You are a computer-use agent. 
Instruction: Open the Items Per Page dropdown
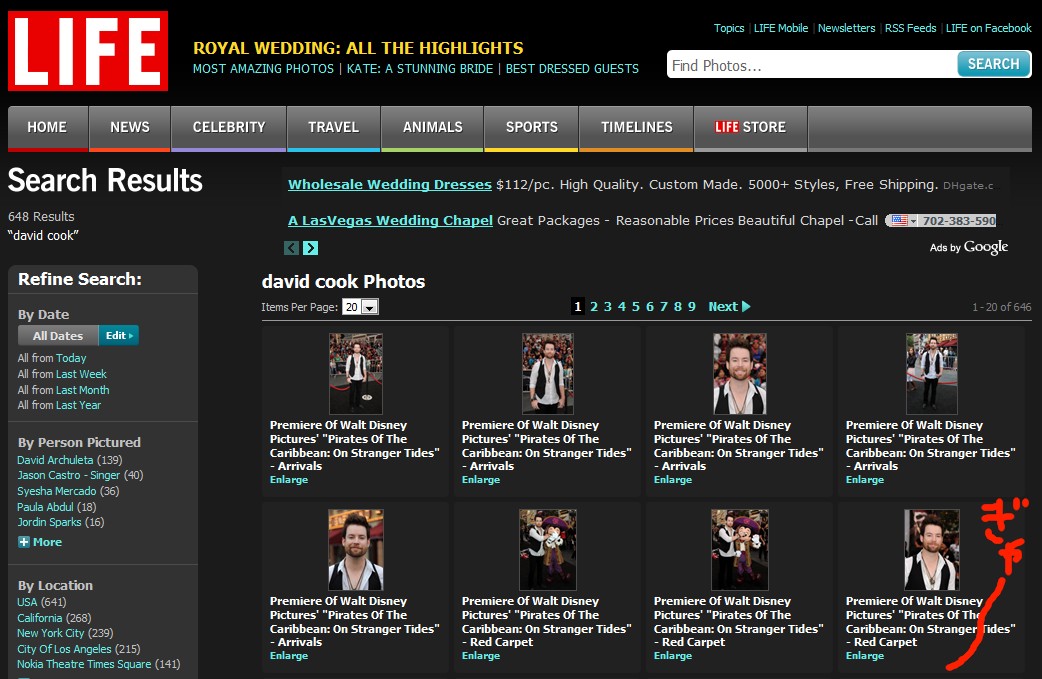tap(360, 307)
